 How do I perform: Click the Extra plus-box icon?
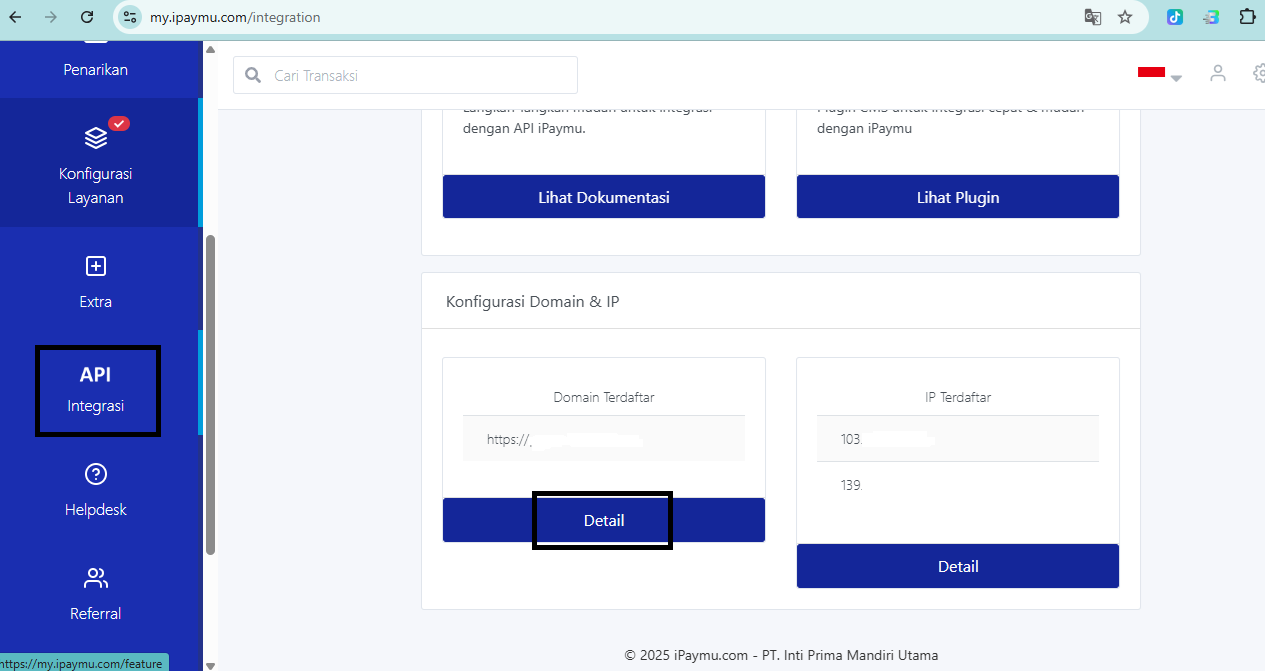[96, 266]
